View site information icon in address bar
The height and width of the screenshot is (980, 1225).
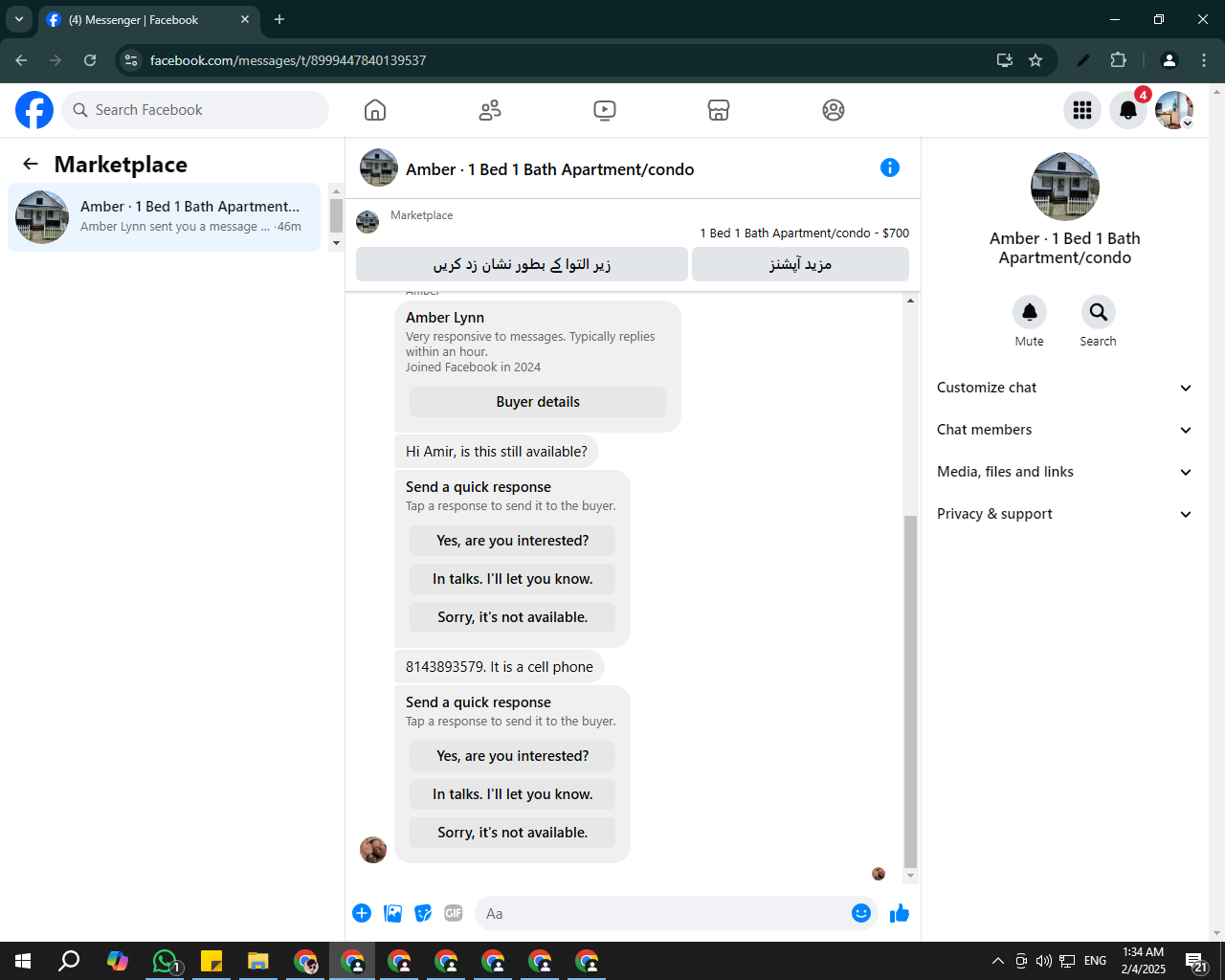131,60
